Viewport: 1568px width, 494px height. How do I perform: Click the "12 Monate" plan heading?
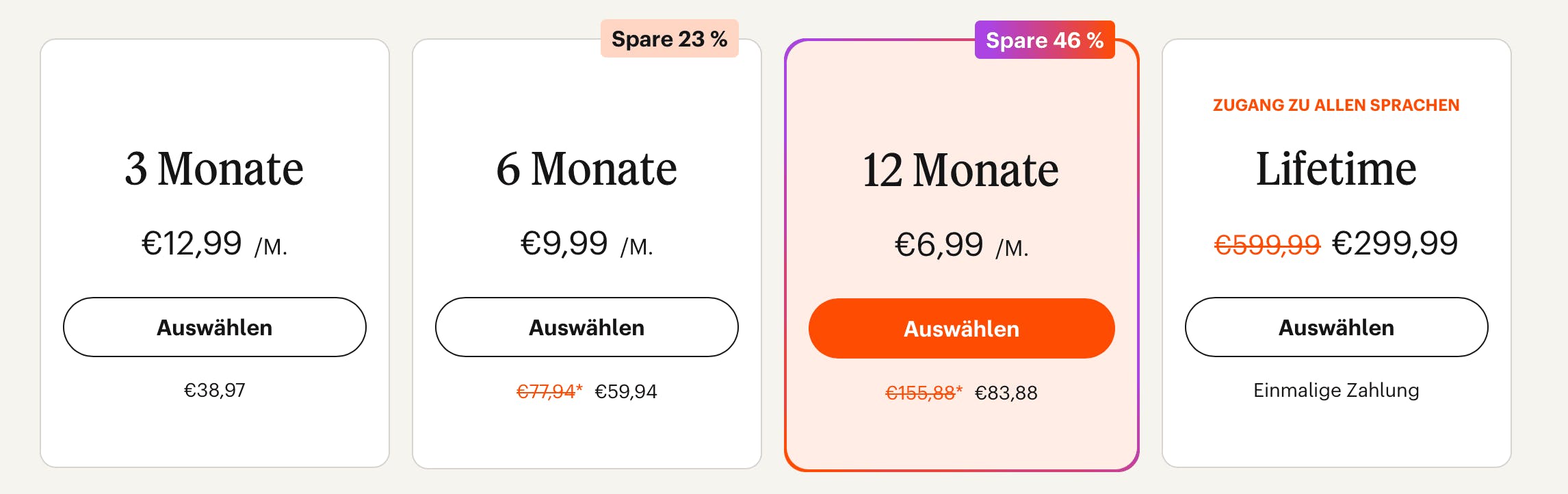(x=961, y=170)
